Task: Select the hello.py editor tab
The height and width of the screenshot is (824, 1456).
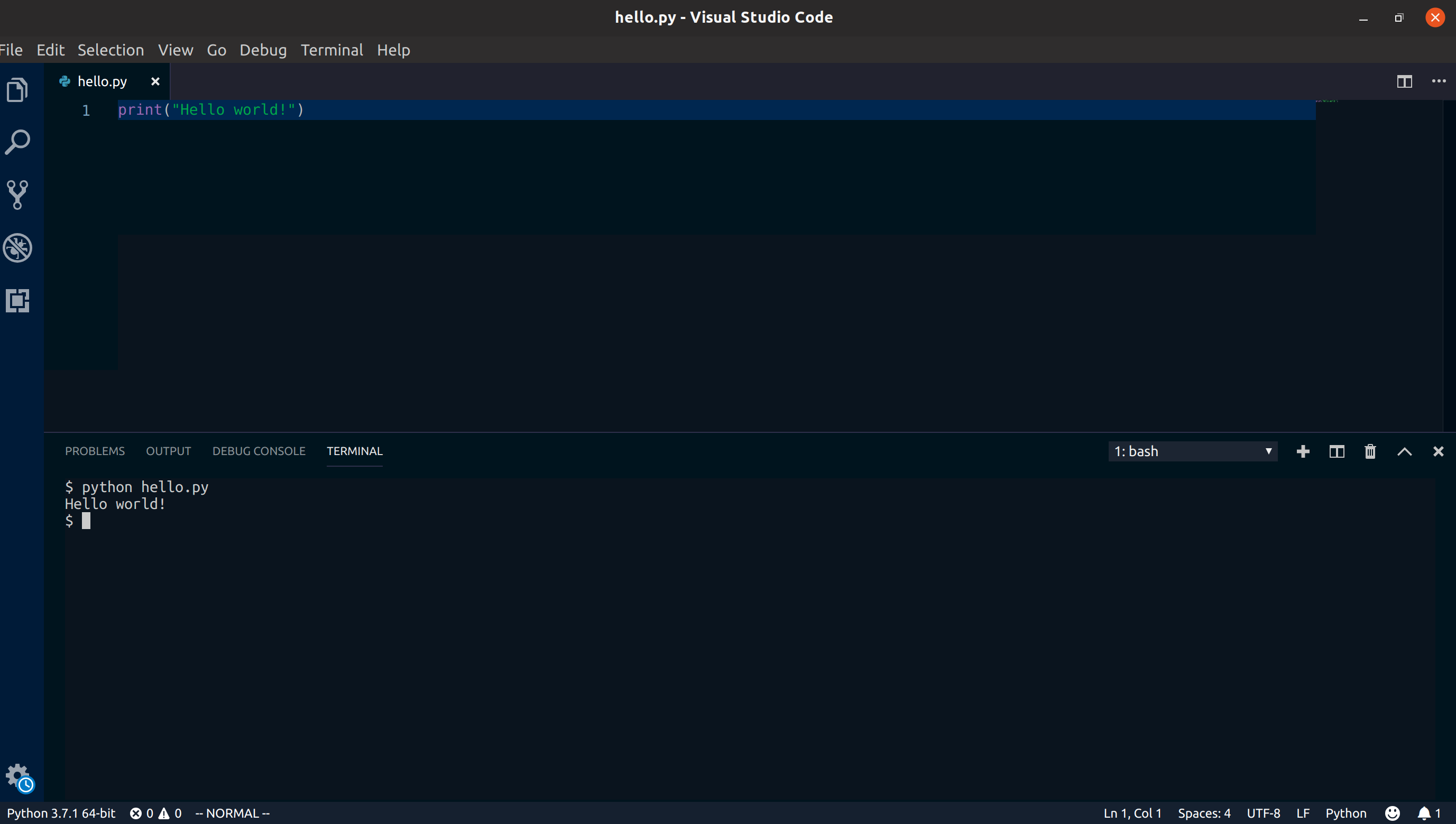Action: point(107,81)
